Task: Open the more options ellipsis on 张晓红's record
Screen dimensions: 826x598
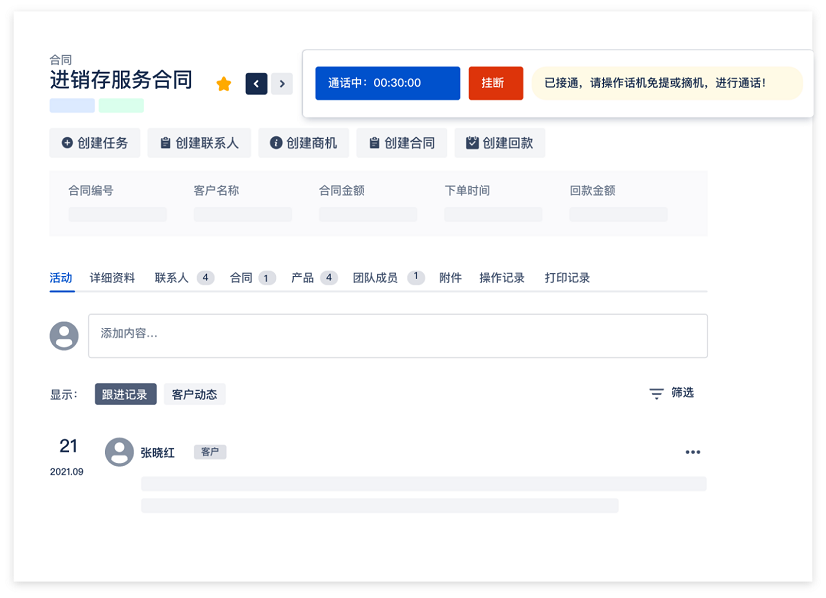Action: click(x=693, y=451)
